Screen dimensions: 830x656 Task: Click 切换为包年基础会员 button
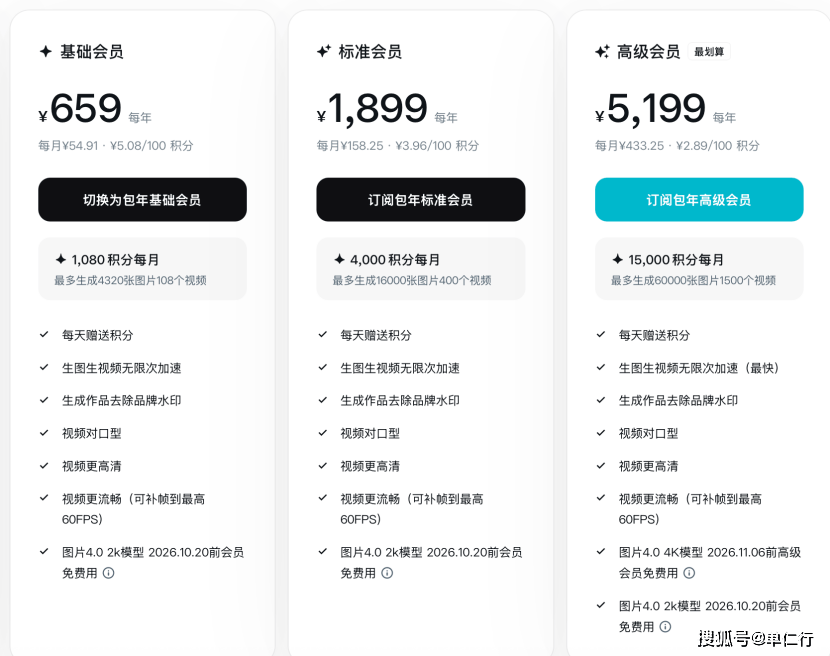[x=142, y=200]
